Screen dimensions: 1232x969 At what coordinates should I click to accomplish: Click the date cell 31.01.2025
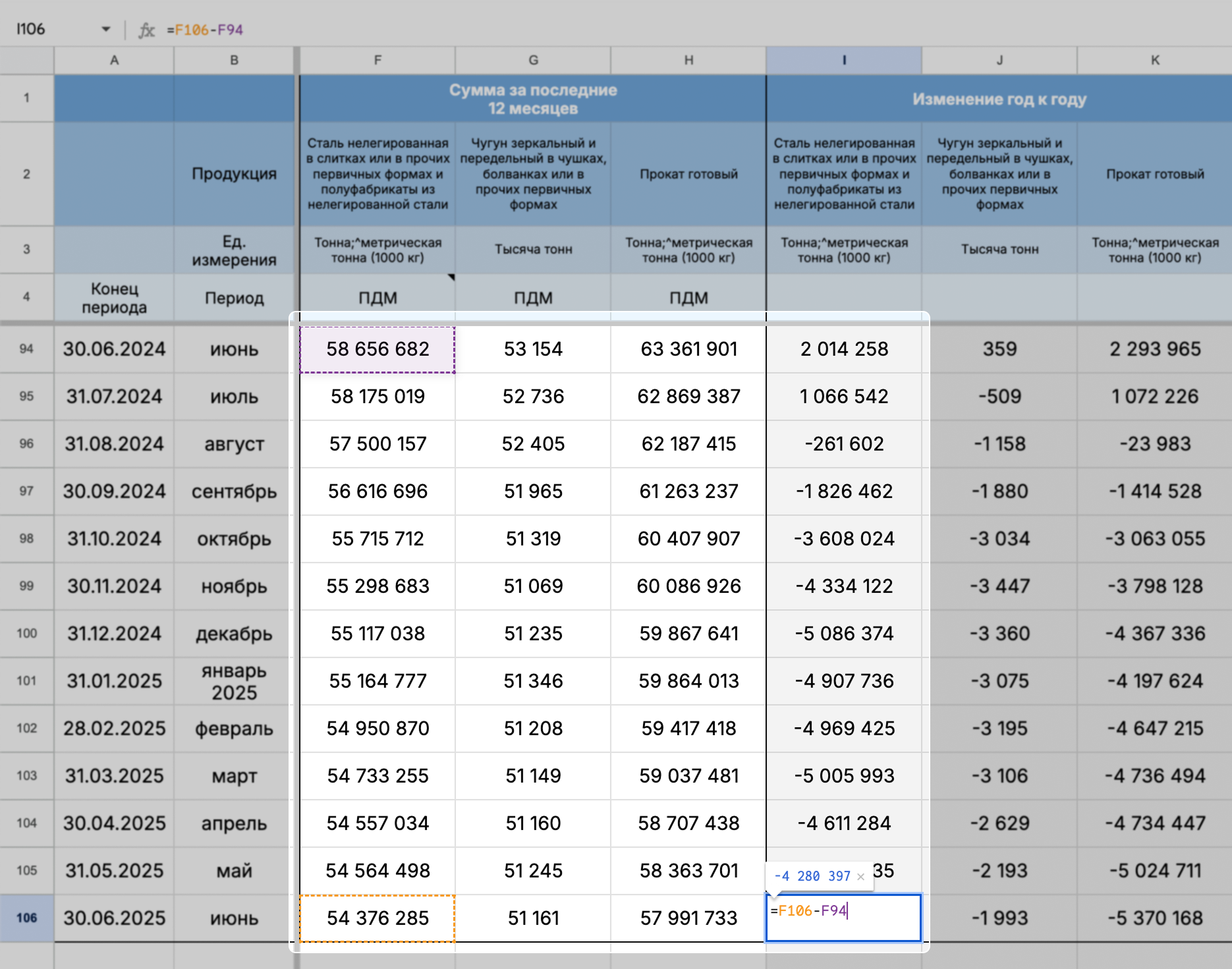point(114,681)
